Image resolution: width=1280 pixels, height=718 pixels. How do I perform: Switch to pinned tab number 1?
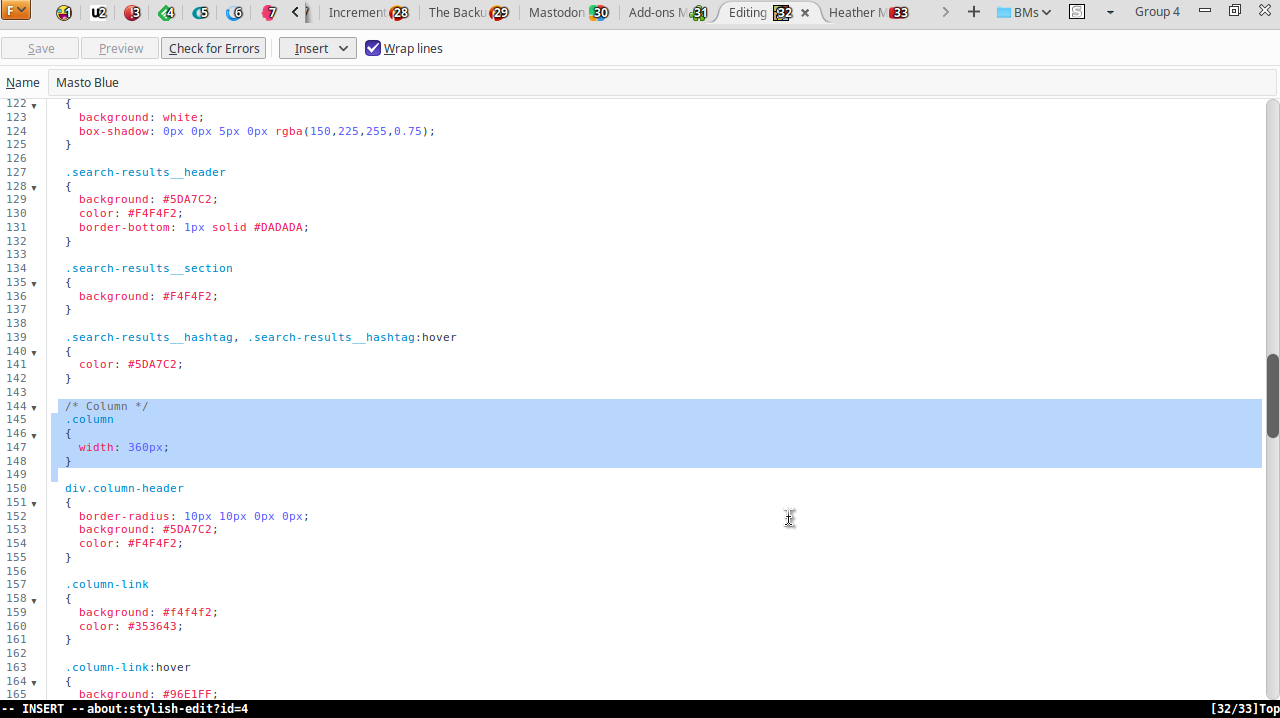[64, 13]
